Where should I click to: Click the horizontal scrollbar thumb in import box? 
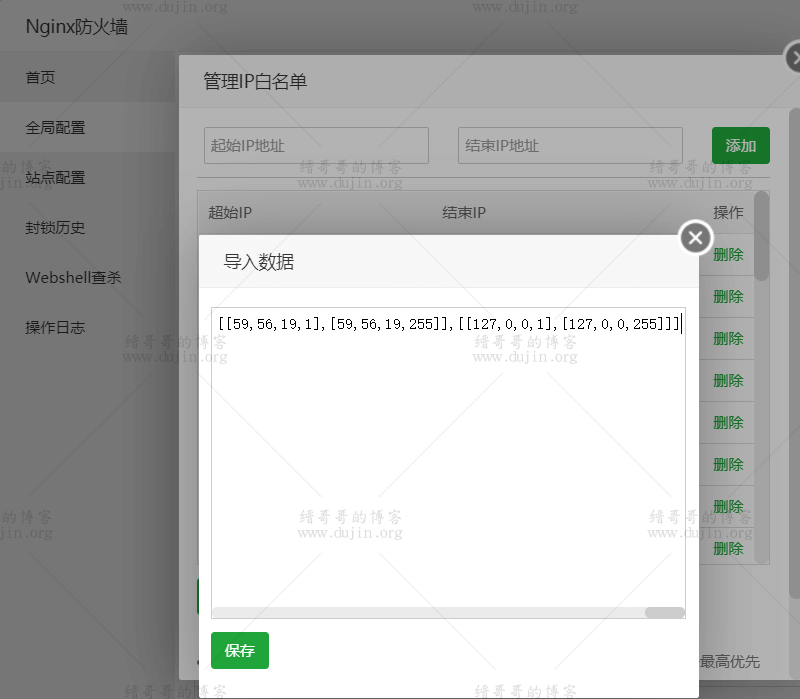pyautogui.click(x=664, y=612)
